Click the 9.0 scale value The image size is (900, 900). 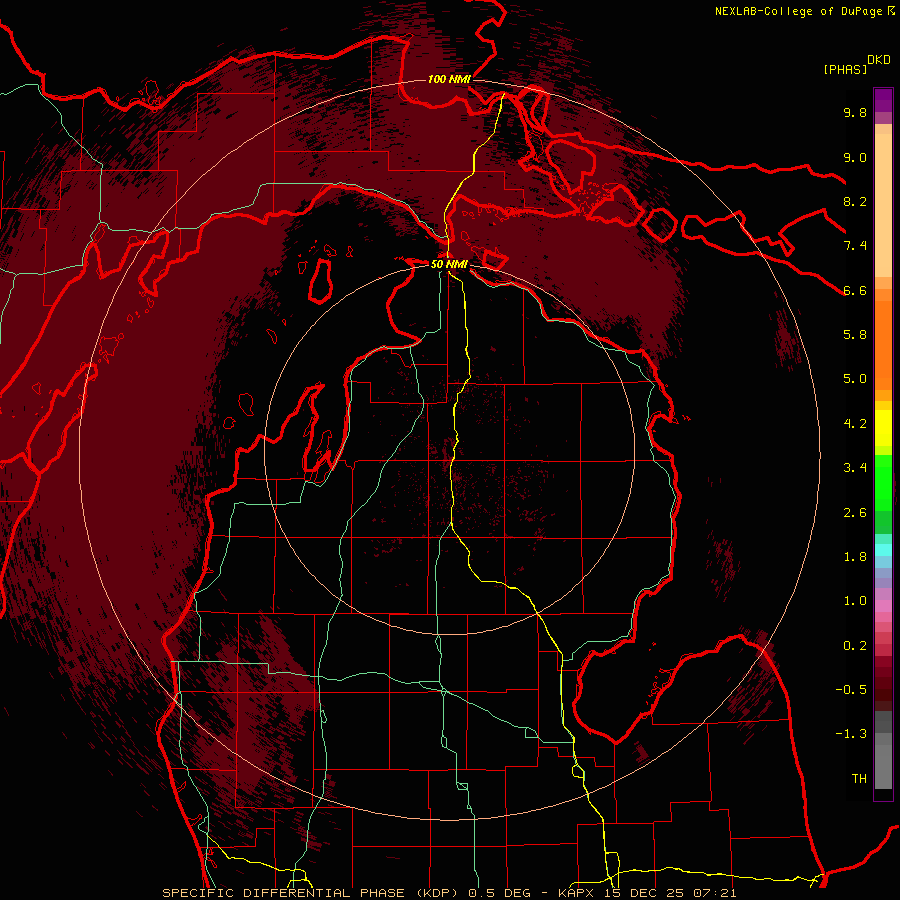[855, 157]
